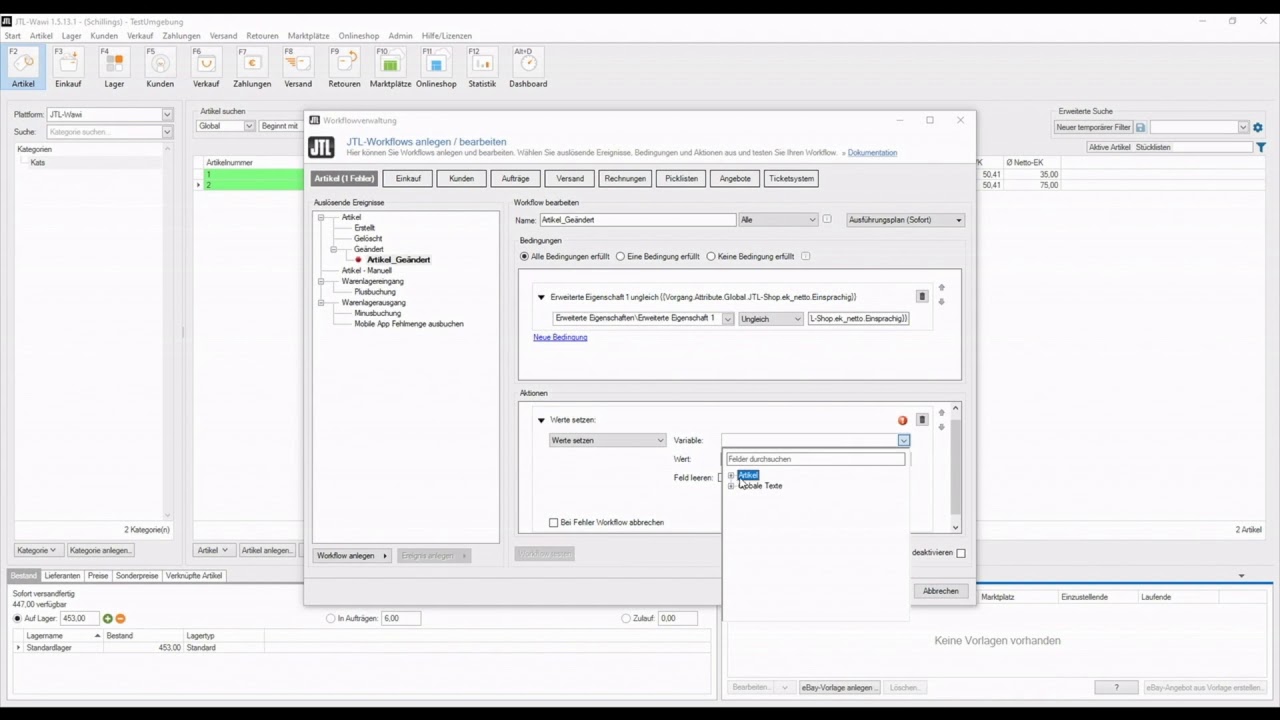Open the Variable dropdown arrow
The height and width of the screenshot is (720, 1280).
tap(903, 440)
